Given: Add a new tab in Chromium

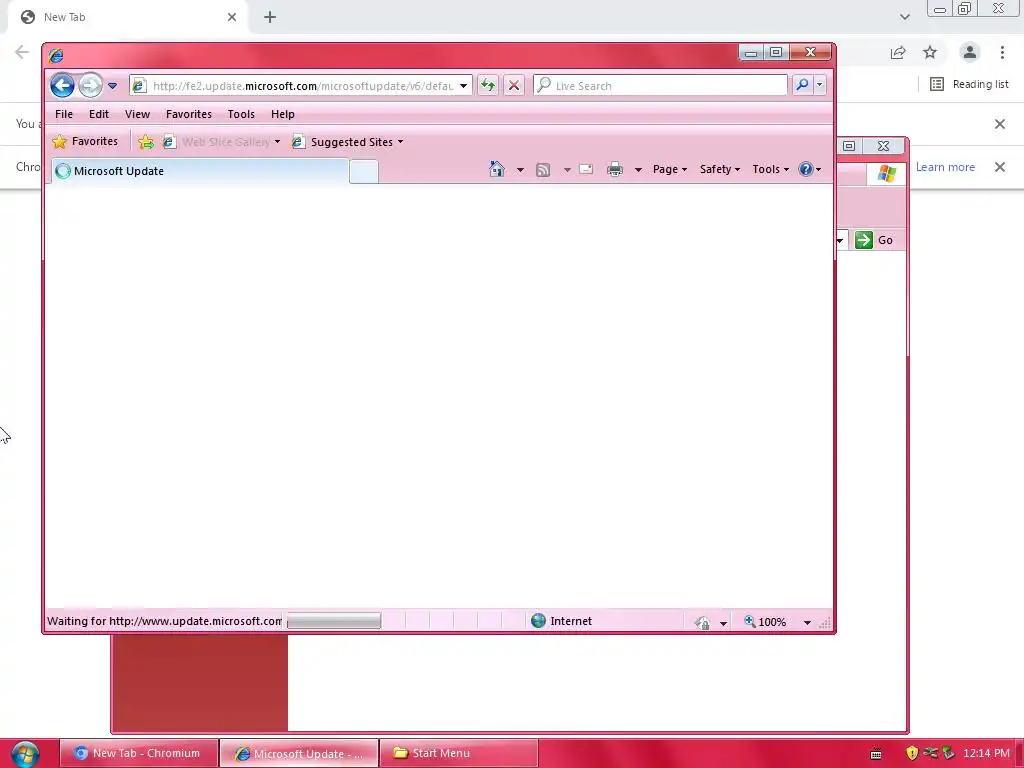Looking at the screenshot, I should 270,17.
